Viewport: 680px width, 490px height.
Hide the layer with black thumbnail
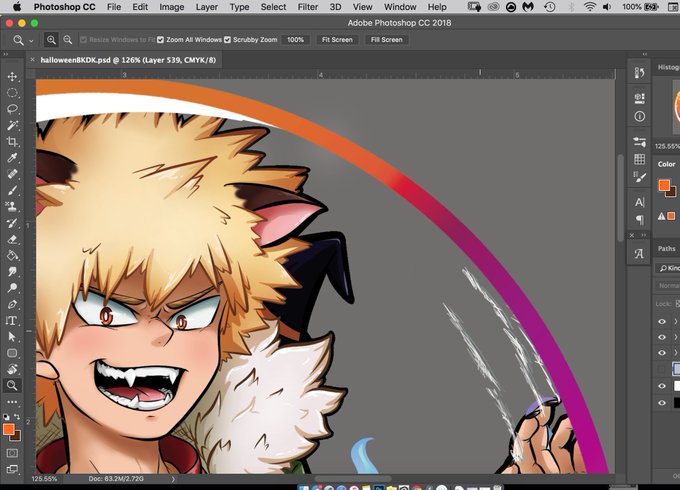(x=662, y=403)
